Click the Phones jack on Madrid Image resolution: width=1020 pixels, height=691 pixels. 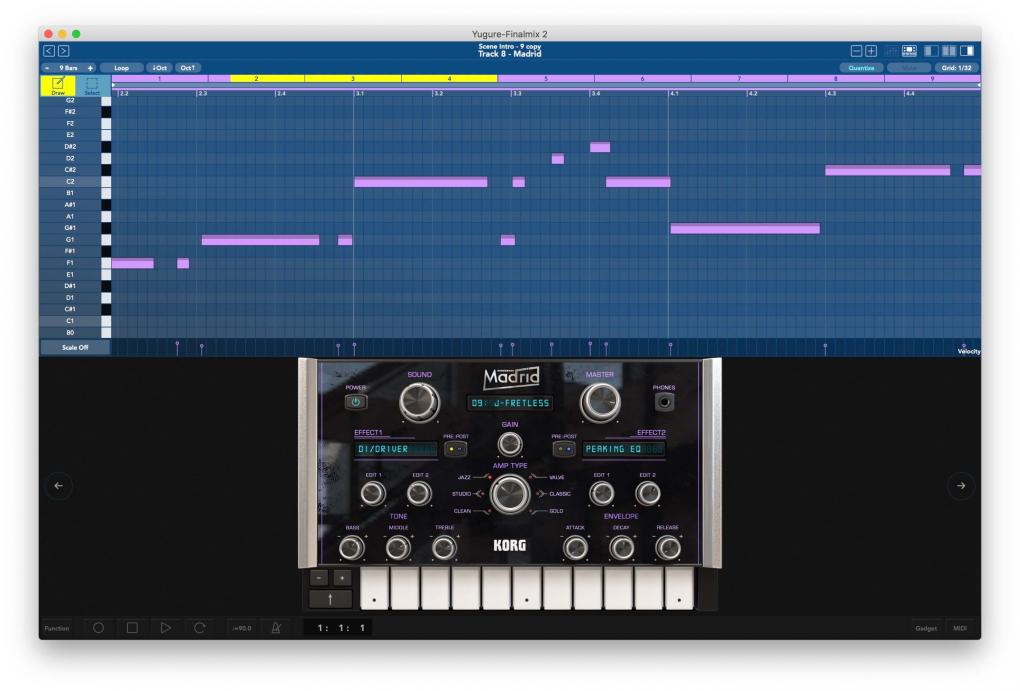(x=664, y=402)
